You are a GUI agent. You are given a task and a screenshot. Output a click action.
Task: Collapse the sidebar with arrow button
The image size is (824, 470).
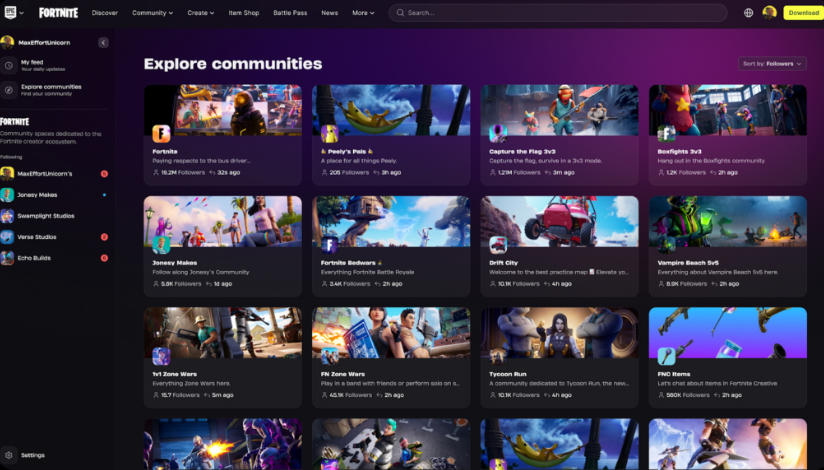(x=103, y=43)
